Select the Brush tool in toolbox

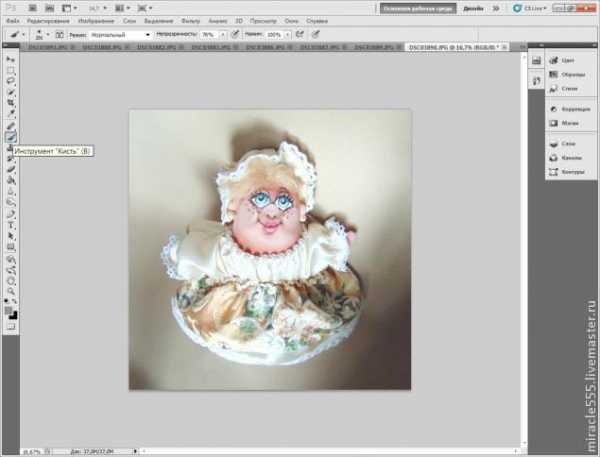11,137
